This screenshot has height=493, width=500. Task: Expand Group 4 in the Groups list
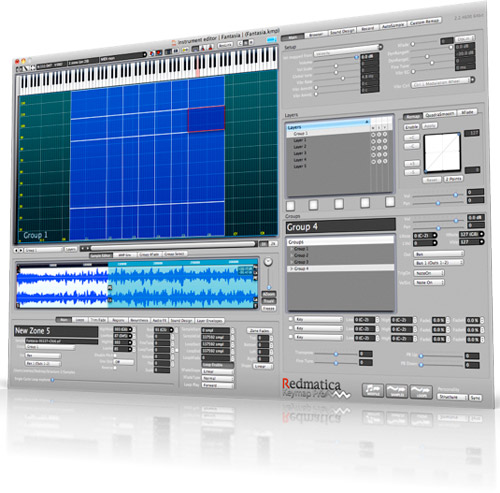tap(292, 268)
